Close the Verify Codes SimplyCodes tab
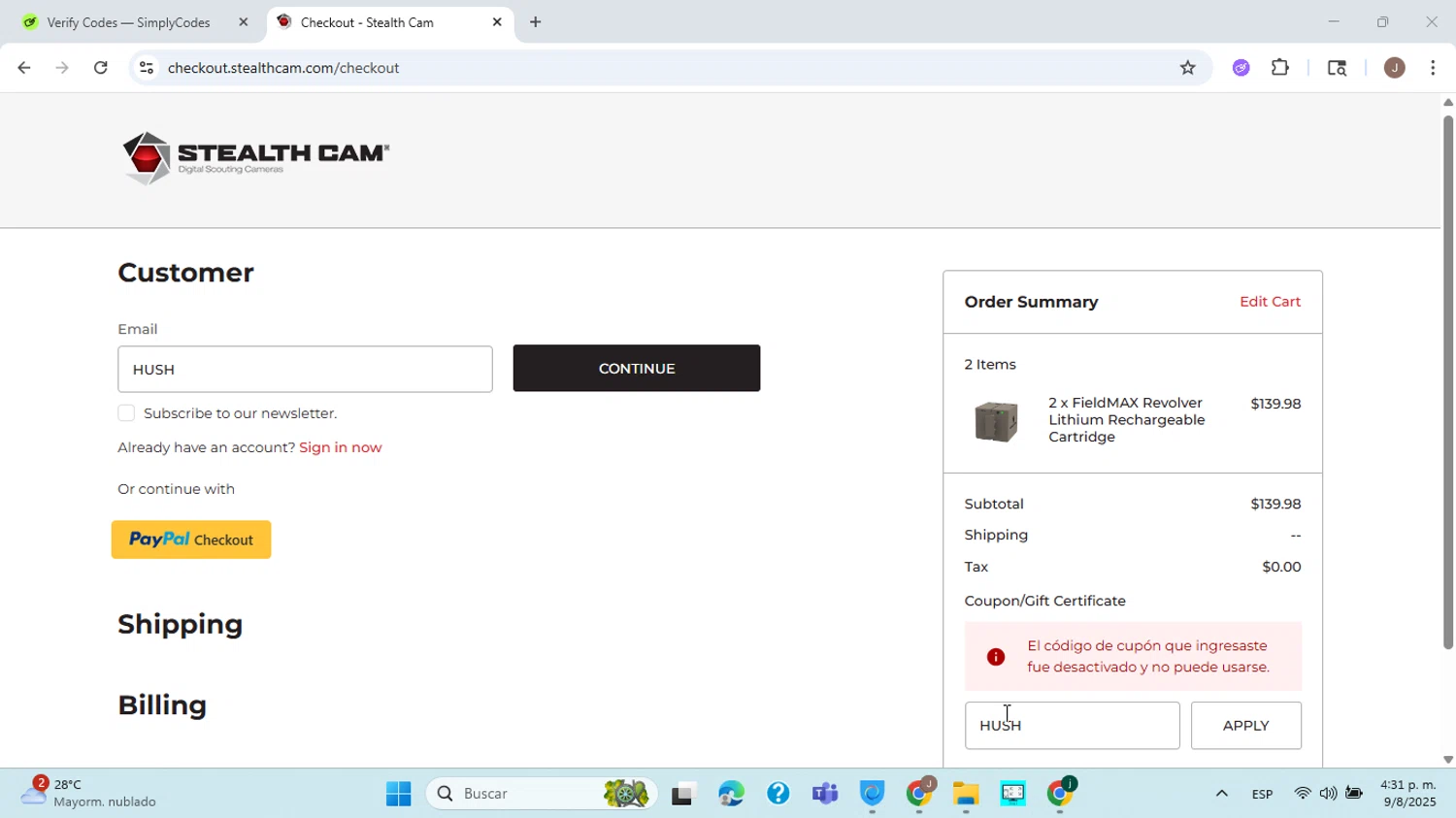The width and height of the screenshot is (1456, 818). 244,22
